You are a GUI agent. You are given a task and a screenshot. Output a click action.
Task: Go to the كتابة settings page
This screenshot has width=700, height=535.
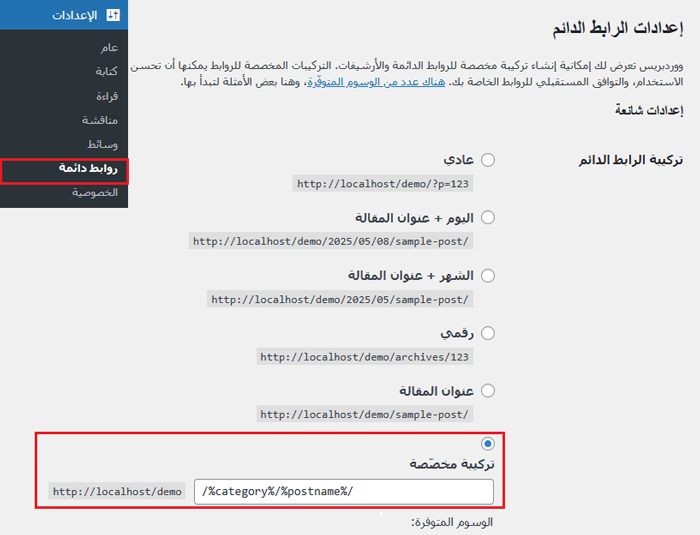pyautogui.click(x=106, y=71)
